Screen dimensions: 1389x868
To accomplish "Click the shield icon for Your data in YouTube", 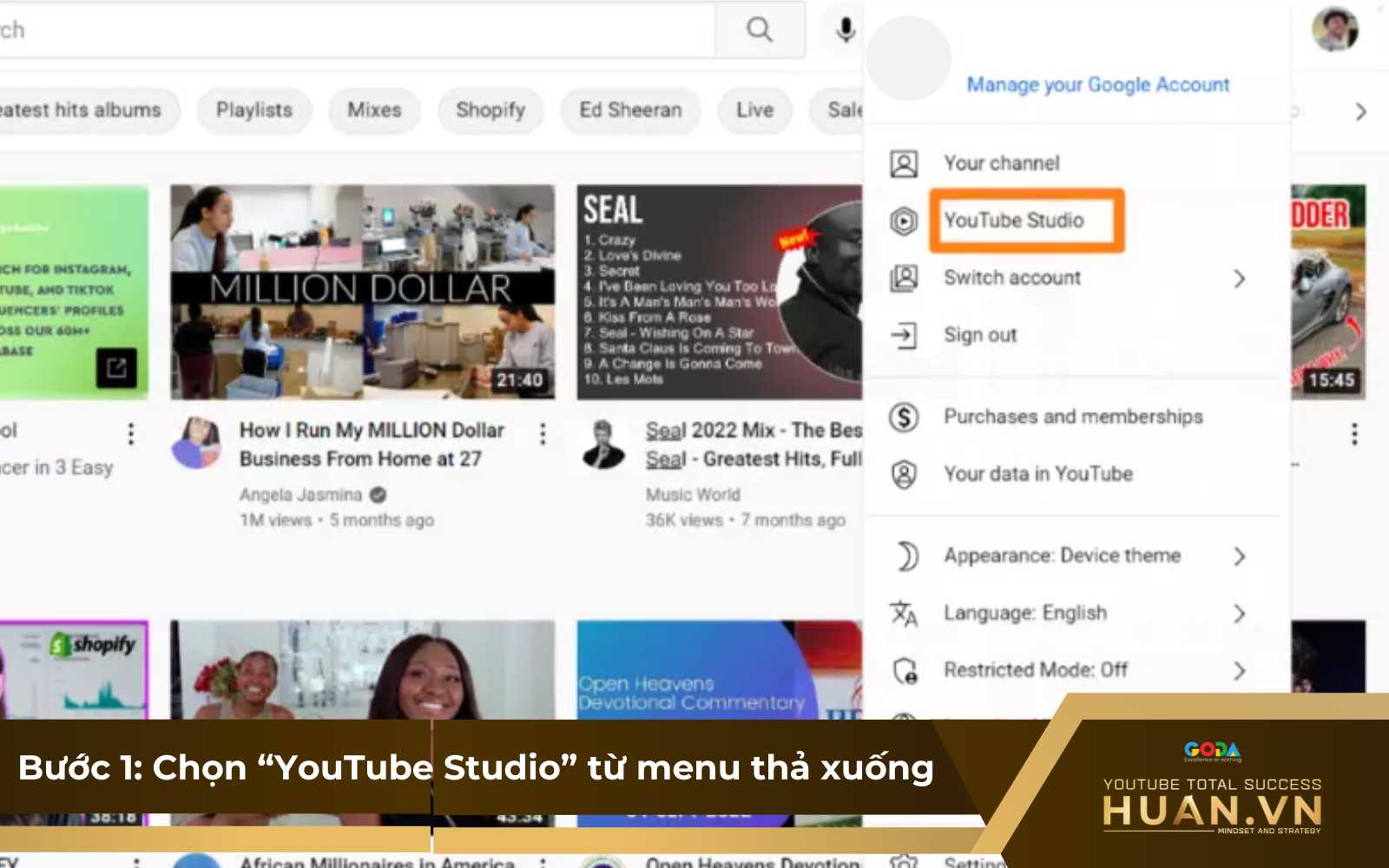I will coord(904,474).
